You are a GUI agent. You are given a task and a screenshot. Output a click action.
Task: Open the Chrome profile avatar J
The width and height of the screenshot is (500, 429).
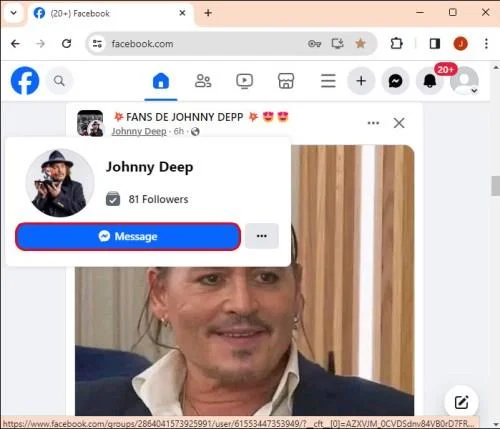(x=461, y=44)
